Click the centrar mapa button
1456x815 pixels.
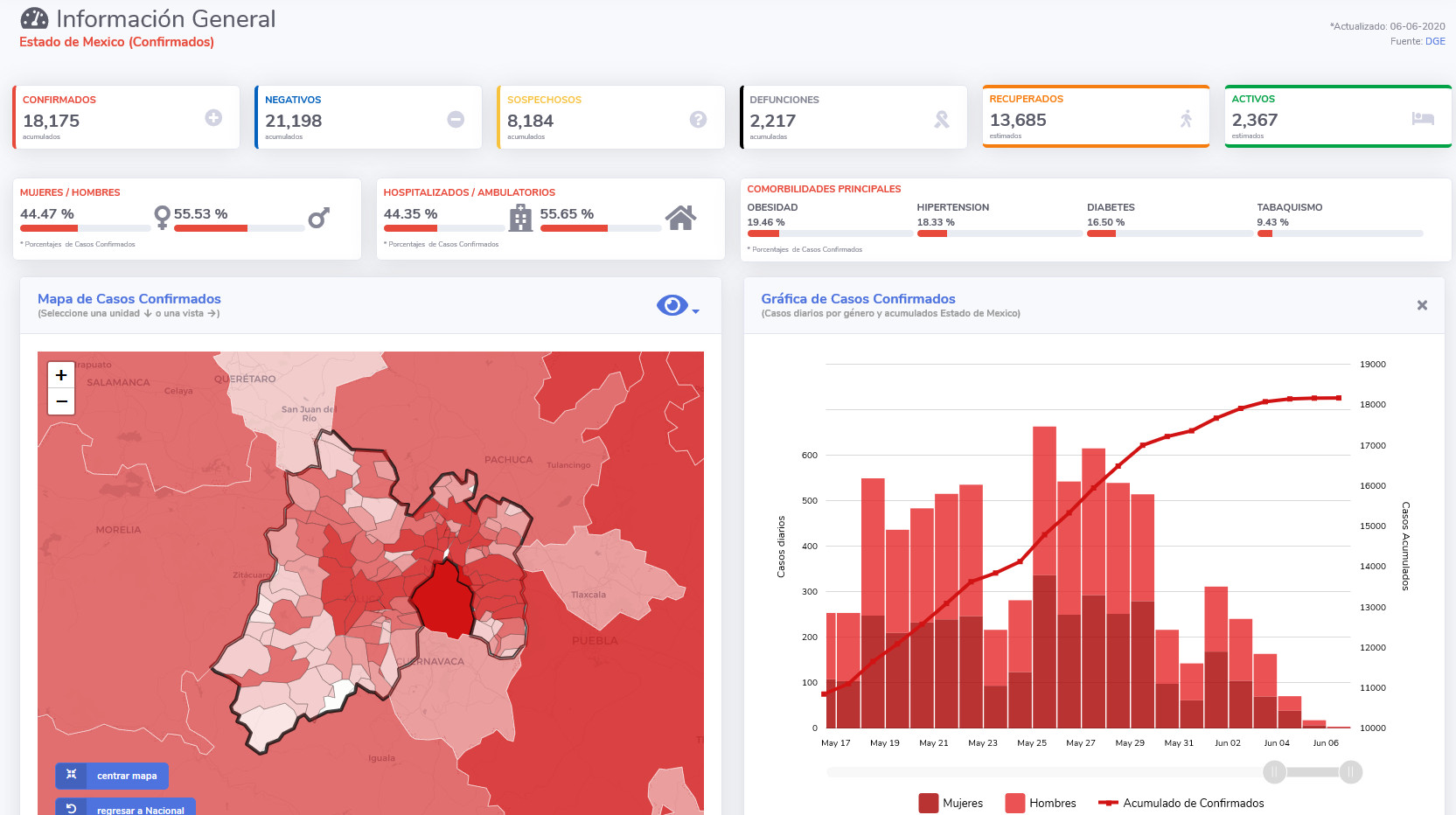pyautogui.click(x=112, y=776)
